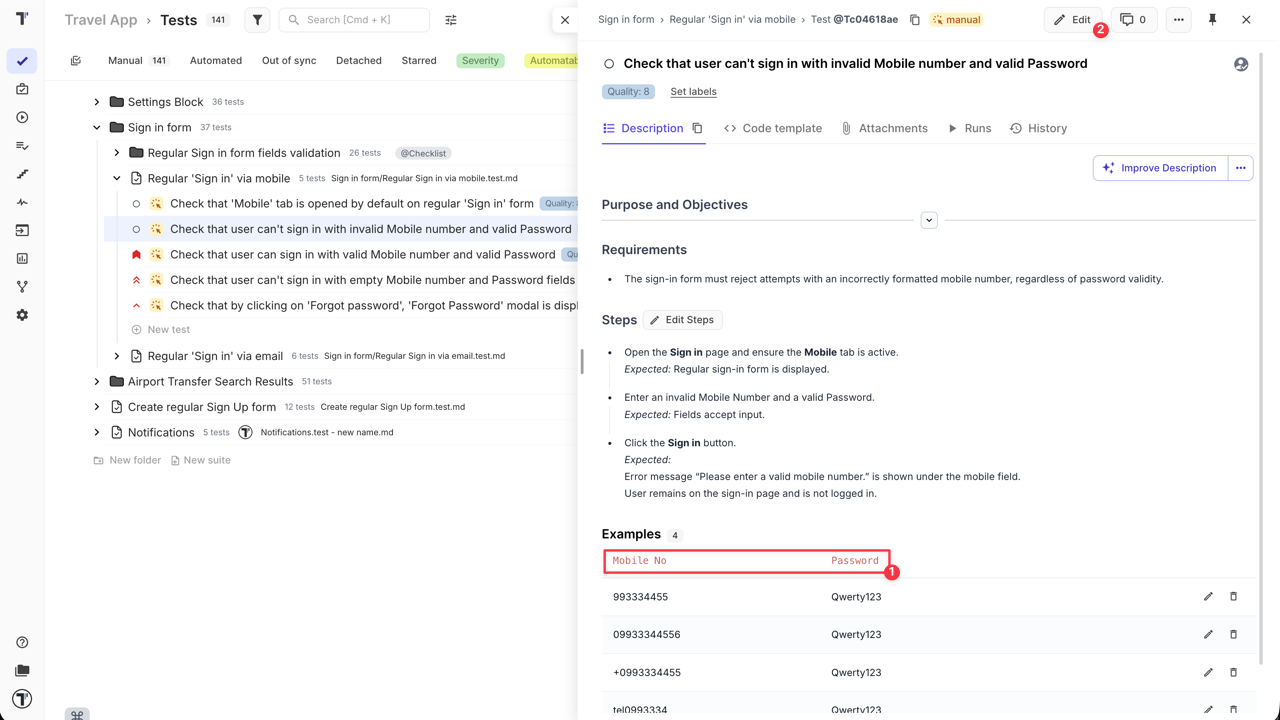Image resolution: width=1280 pixels, height=720 pixels.
Task: Click the Search Cmd+K input field
Action: click(354, 19)
